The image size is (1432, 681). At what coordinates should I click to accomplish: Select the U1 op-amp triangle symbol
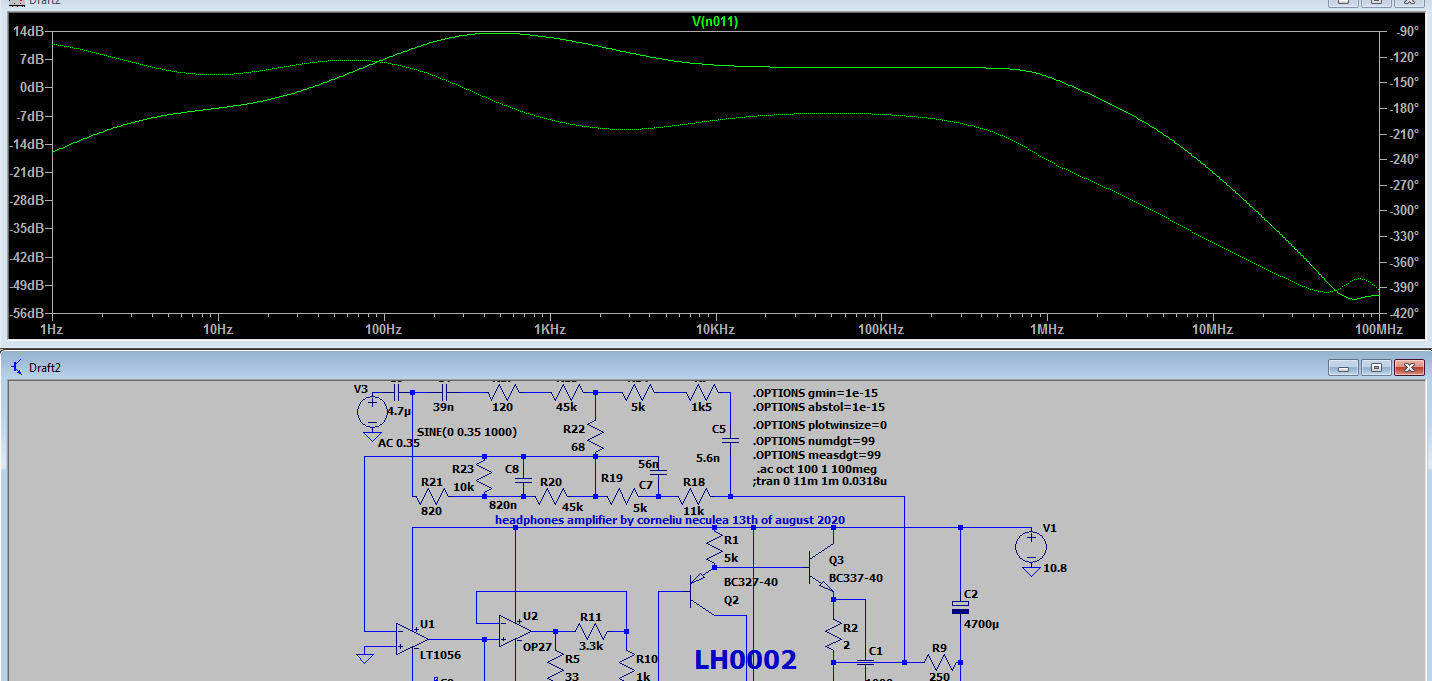pyautogui.click(x=412, y=639)
